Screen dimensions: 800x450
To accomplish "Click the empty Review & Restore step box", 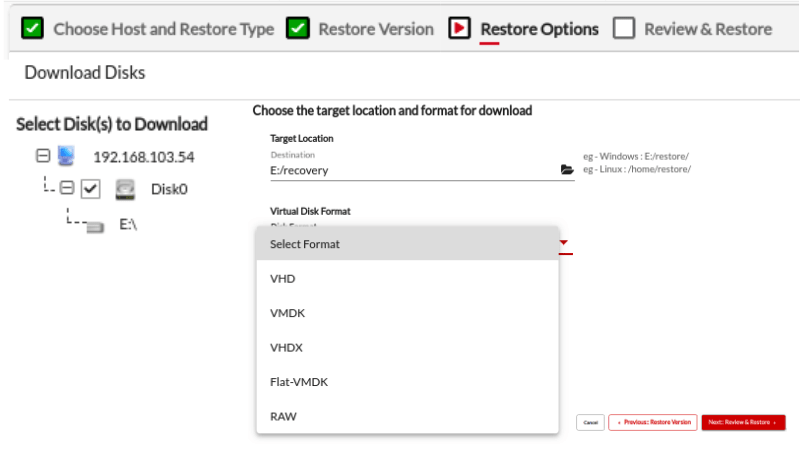I will (624, 28).
